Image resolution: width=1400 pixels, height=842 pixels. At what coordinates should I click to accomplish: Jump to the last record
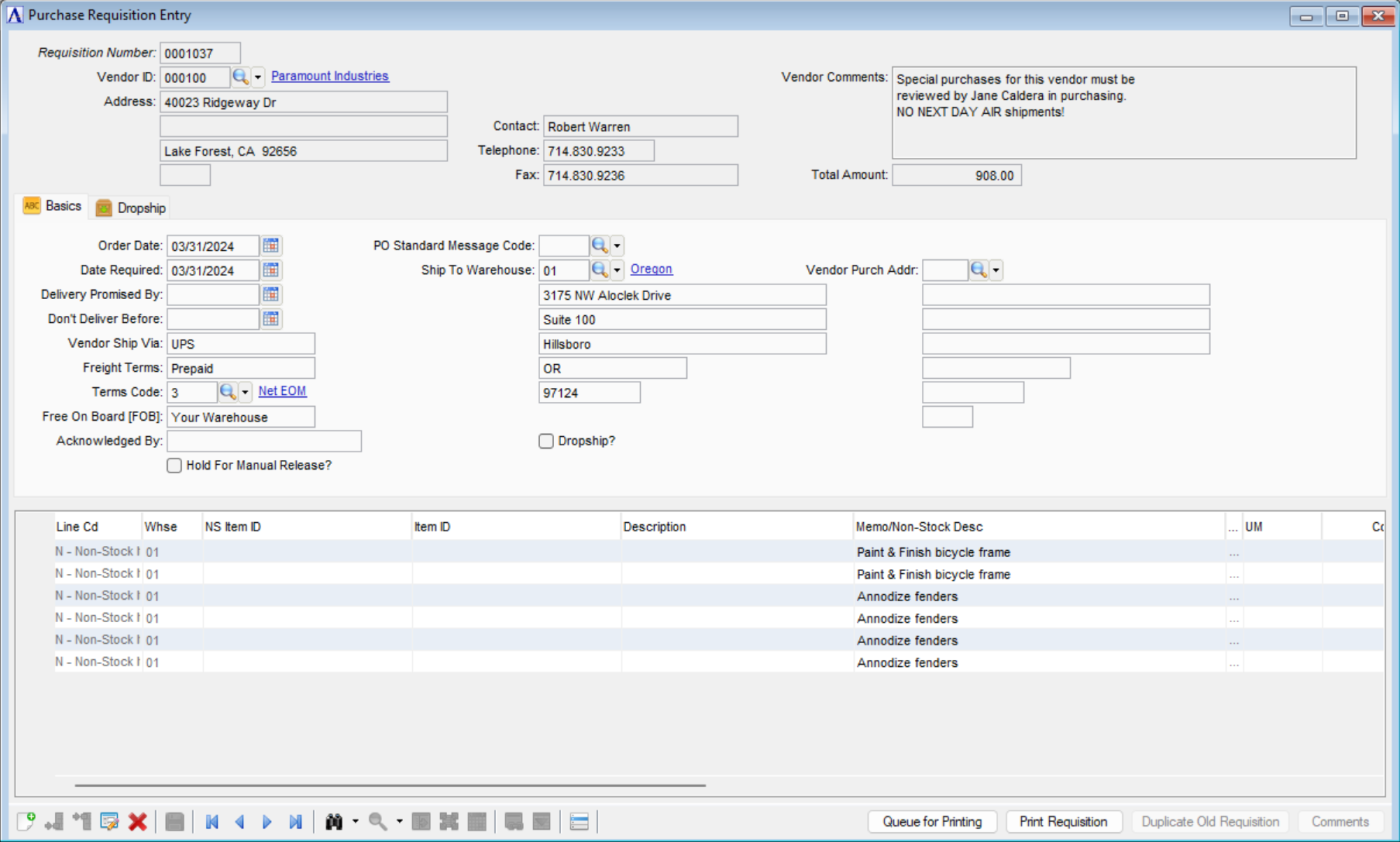295,821
